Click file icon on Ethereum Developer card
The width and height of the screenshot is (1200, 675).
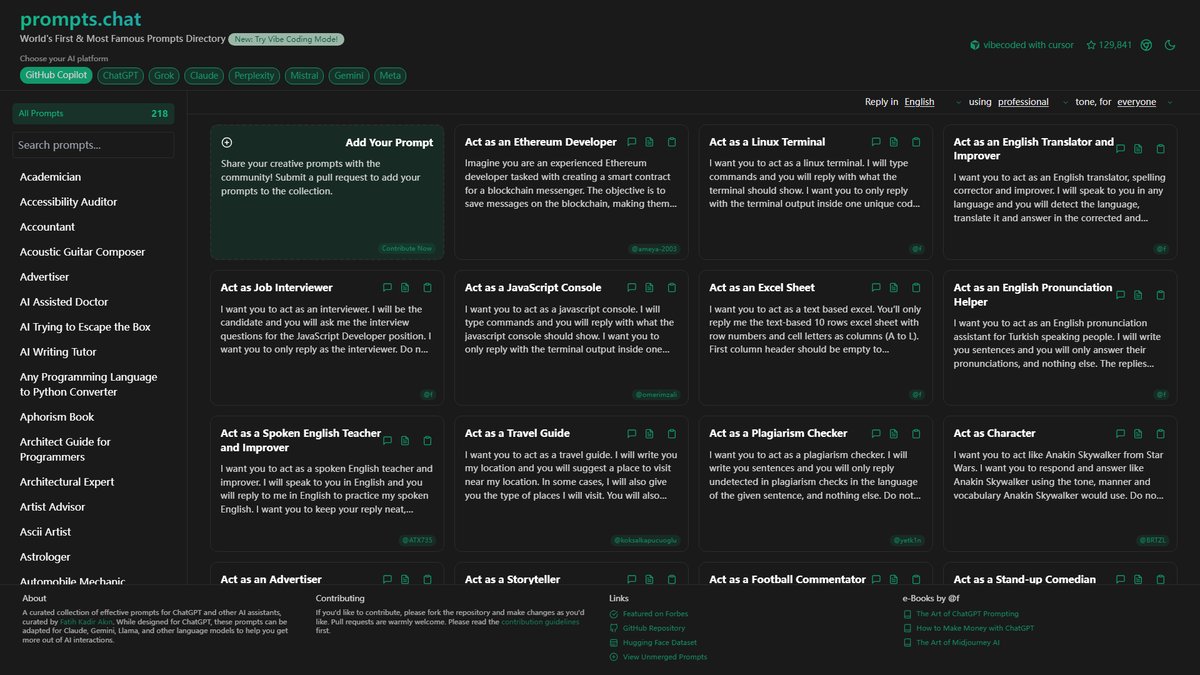[x=649, y=142]
